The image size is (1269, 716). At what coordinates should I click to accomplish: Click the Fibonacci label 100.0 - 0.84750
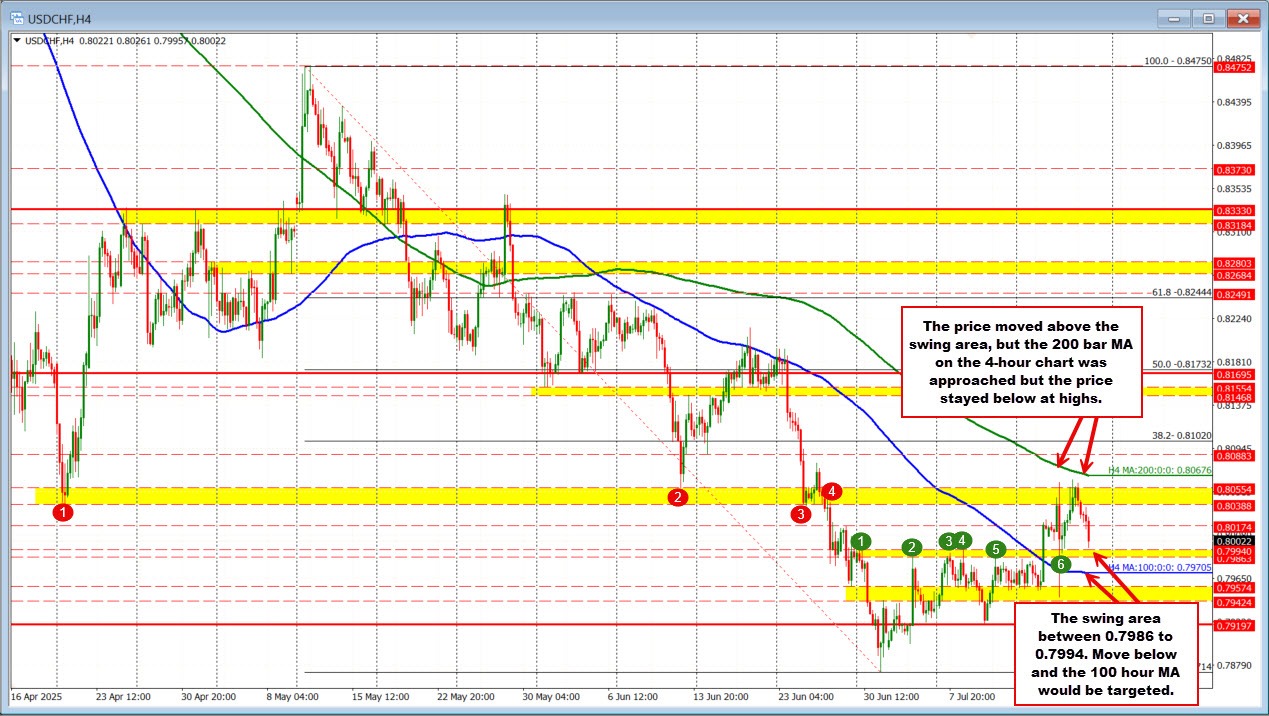tap(1178, 60)
